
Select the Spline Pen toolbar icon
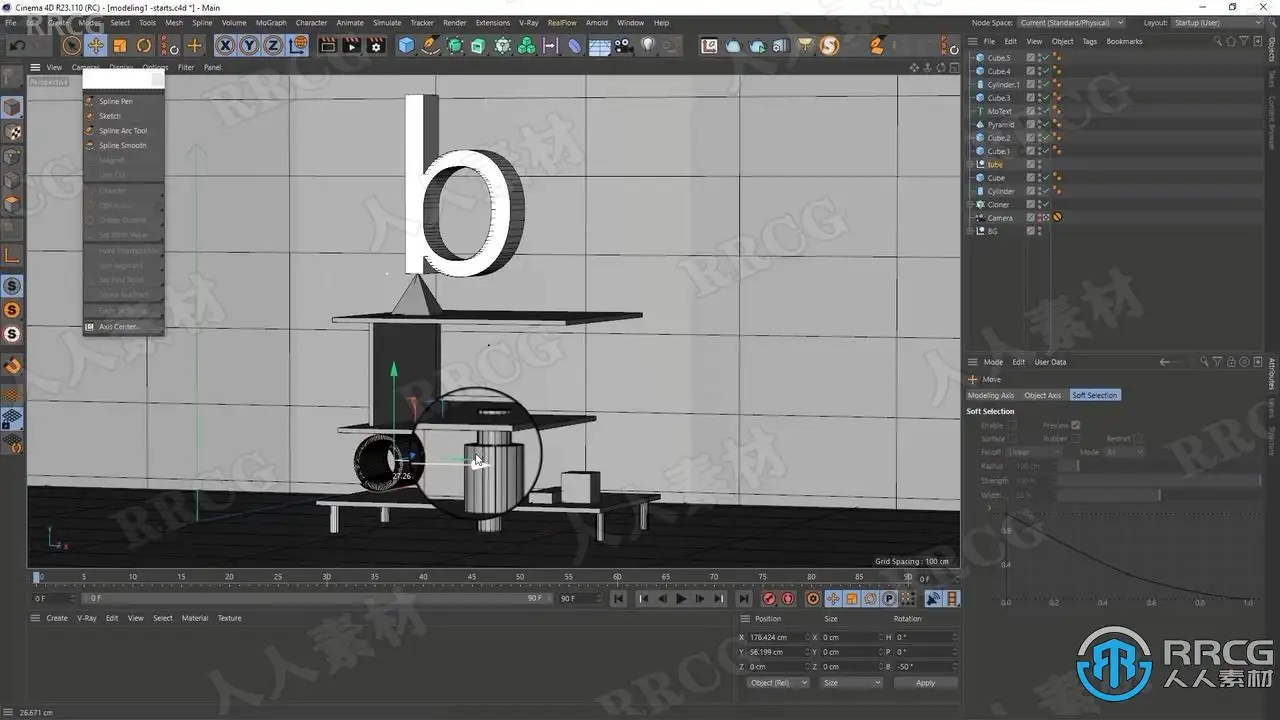click(x=431, y=45)
